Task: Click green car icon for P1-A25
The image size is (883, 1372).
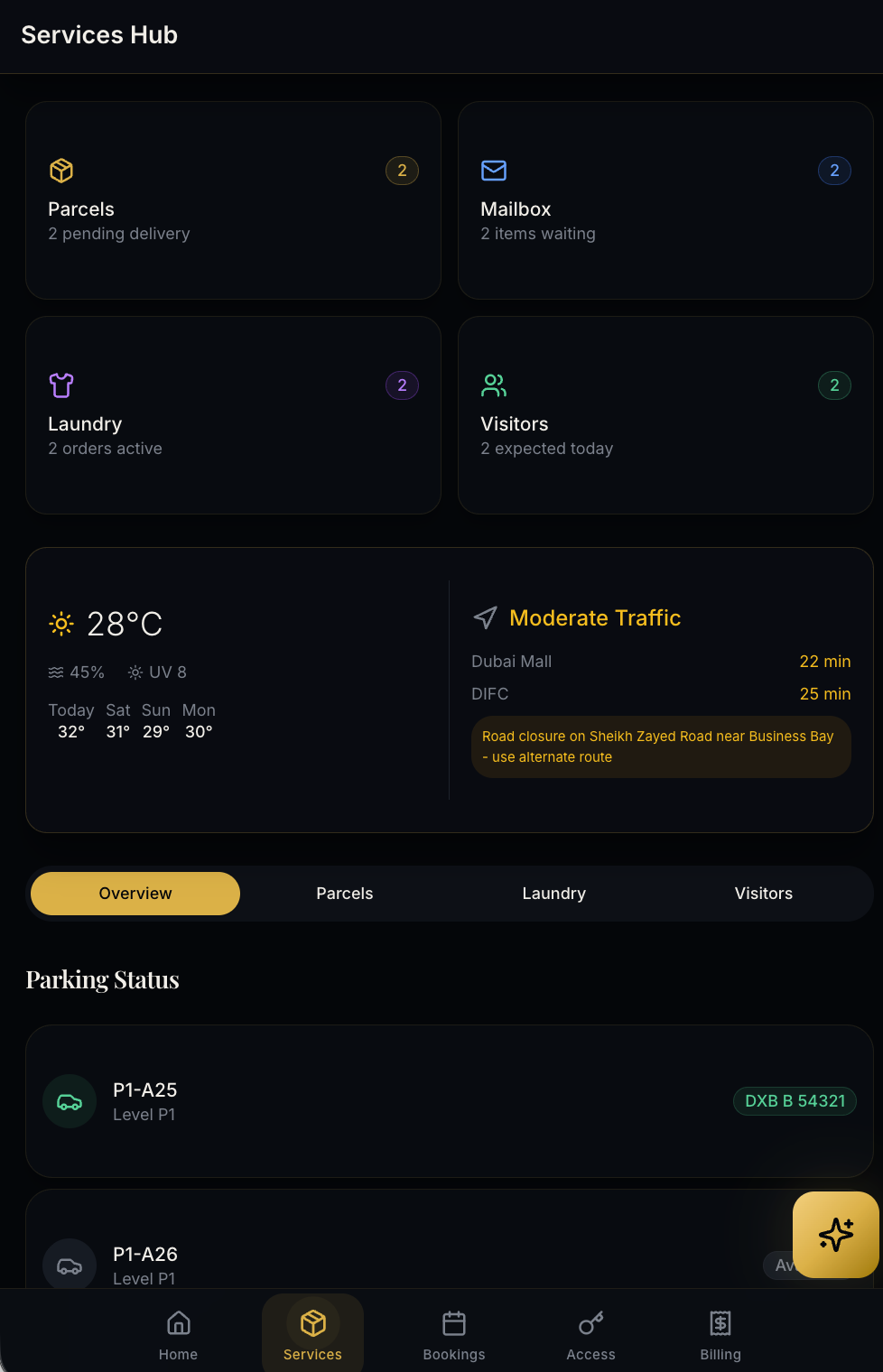Action: pos(70,1101)
